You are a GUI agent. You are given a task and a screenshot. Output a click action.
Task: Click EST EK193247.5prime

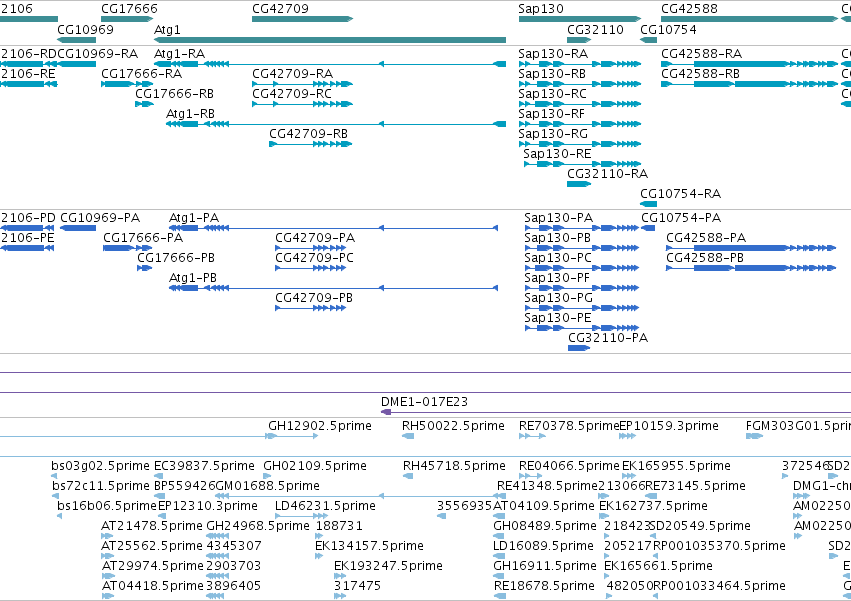pos(340,576)
